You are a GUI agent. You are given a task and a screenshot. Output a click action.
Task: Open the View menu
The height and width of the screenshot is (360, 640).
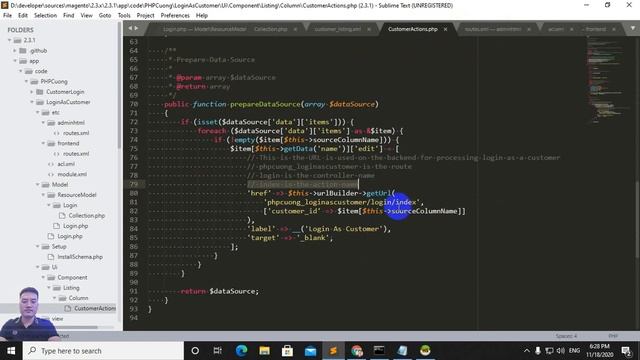(87, 15)
